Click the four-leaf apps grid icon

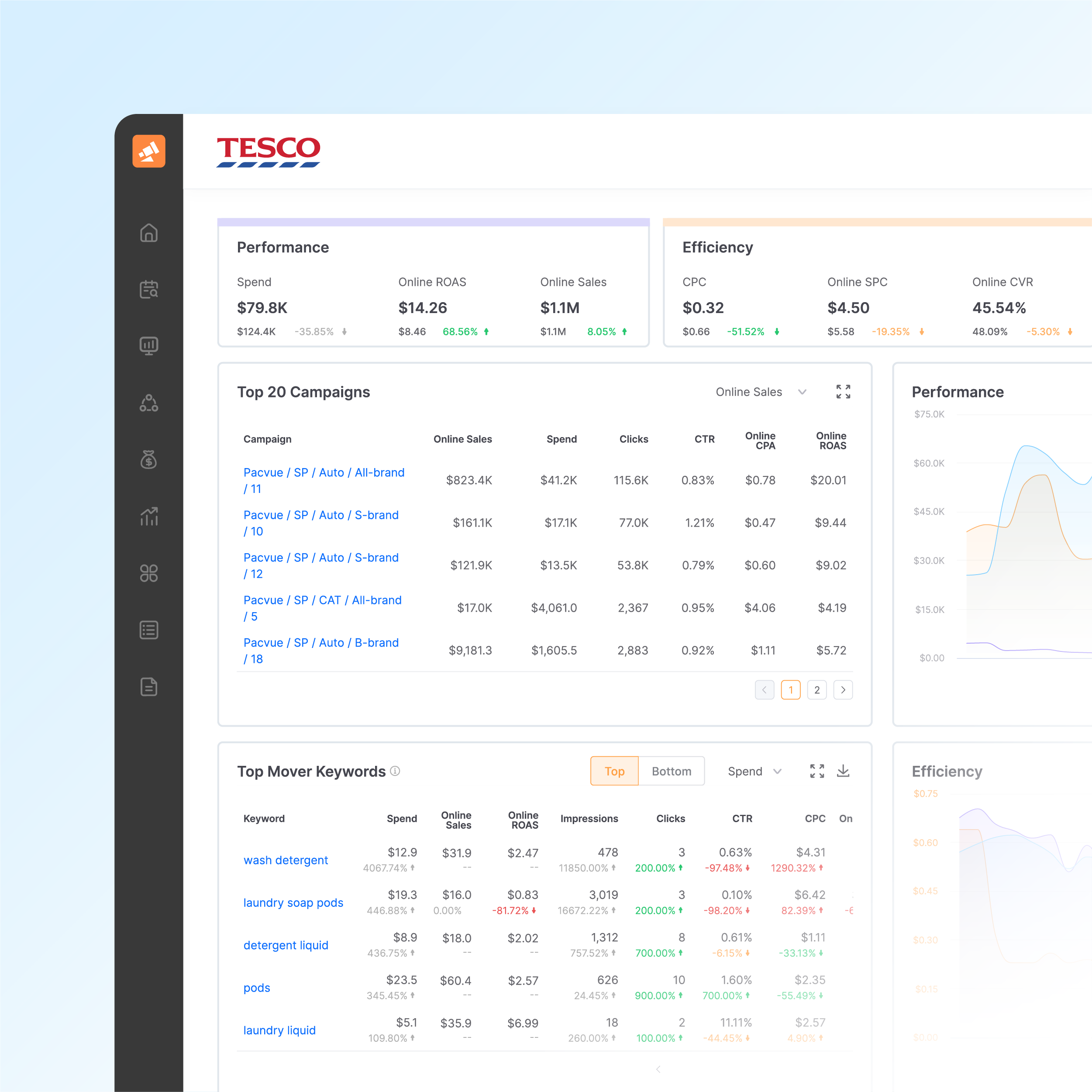(x=148, y=573)
